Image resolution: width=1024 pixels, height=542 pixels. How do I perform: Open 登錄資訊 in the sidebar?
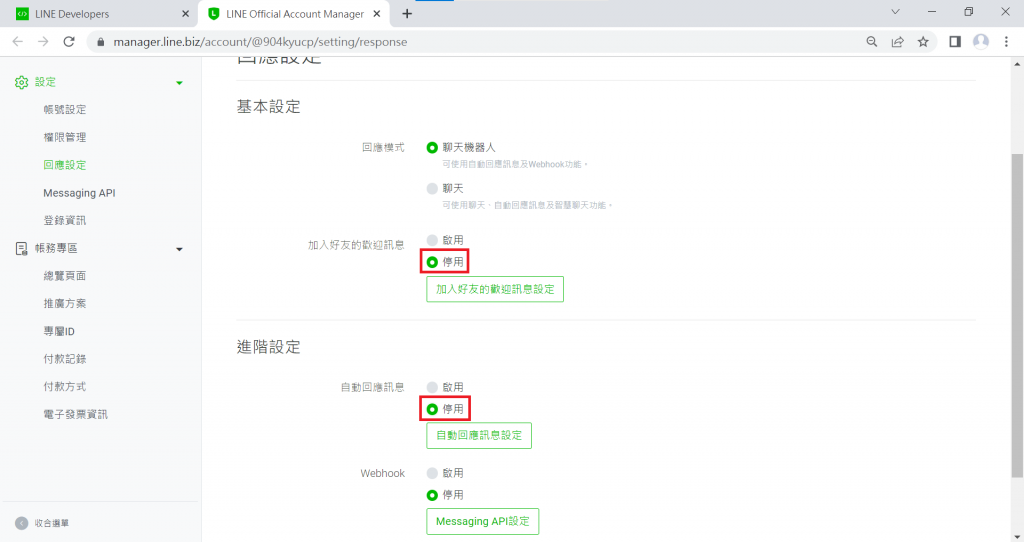[65, 220]
